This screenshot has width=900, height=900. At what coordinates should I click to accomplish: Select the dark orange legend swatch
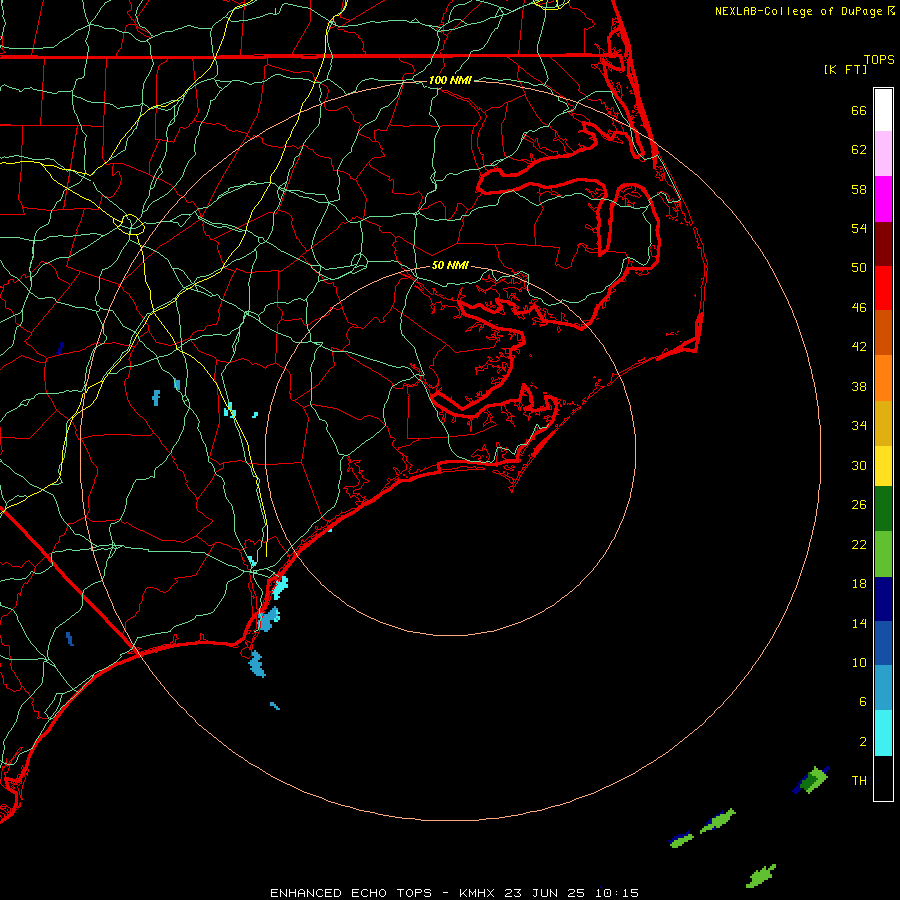[x=883, y=332]
